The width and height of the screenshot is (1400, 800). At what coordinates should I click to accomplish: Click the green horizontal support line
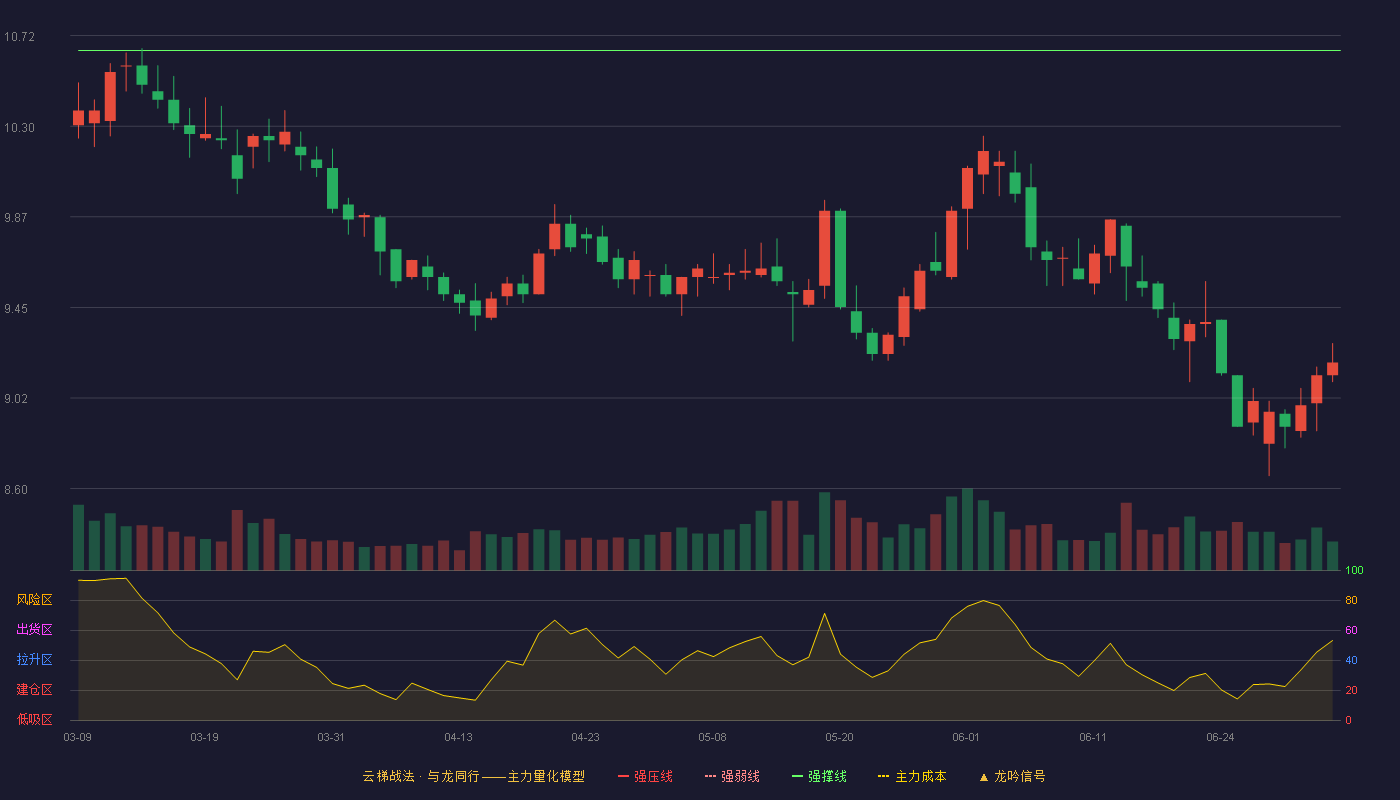pos(709,50)
